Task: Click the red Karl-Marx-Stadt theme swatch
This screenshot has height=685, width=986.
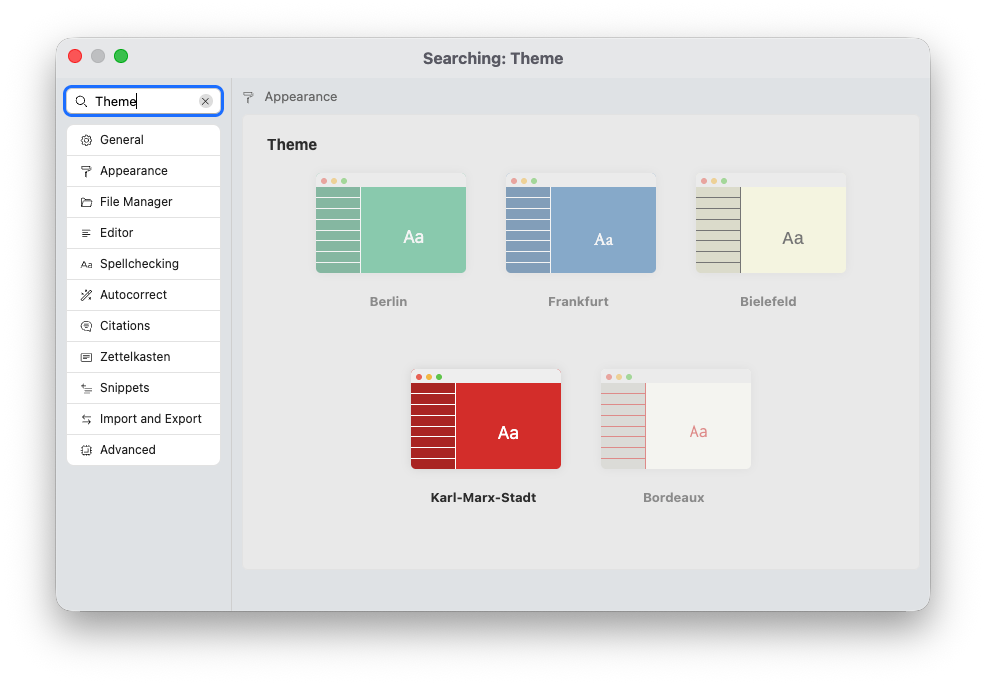Action: (x=485, y=418)
